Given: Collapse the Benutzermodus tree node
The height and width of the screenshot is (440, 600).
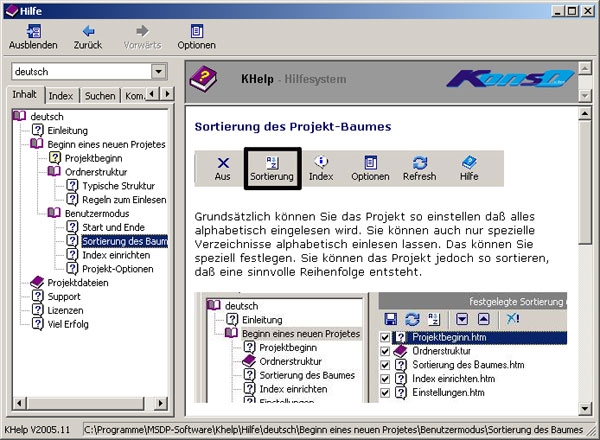Looking at the screenshot, I should click(54, 213).
